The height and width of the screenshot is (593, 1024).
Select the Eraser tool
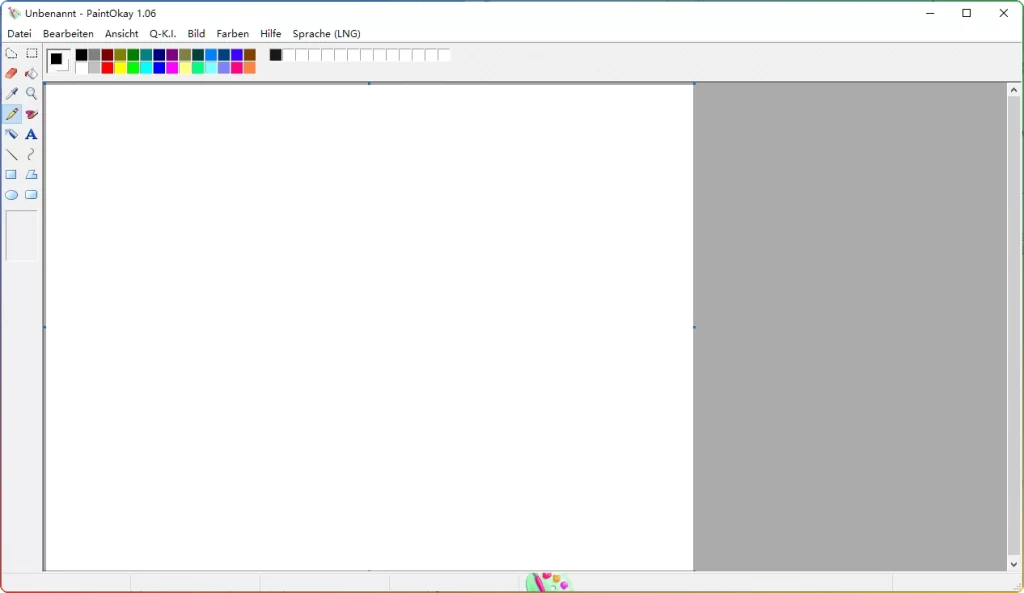pyautogui.click(x=12, y=73)
